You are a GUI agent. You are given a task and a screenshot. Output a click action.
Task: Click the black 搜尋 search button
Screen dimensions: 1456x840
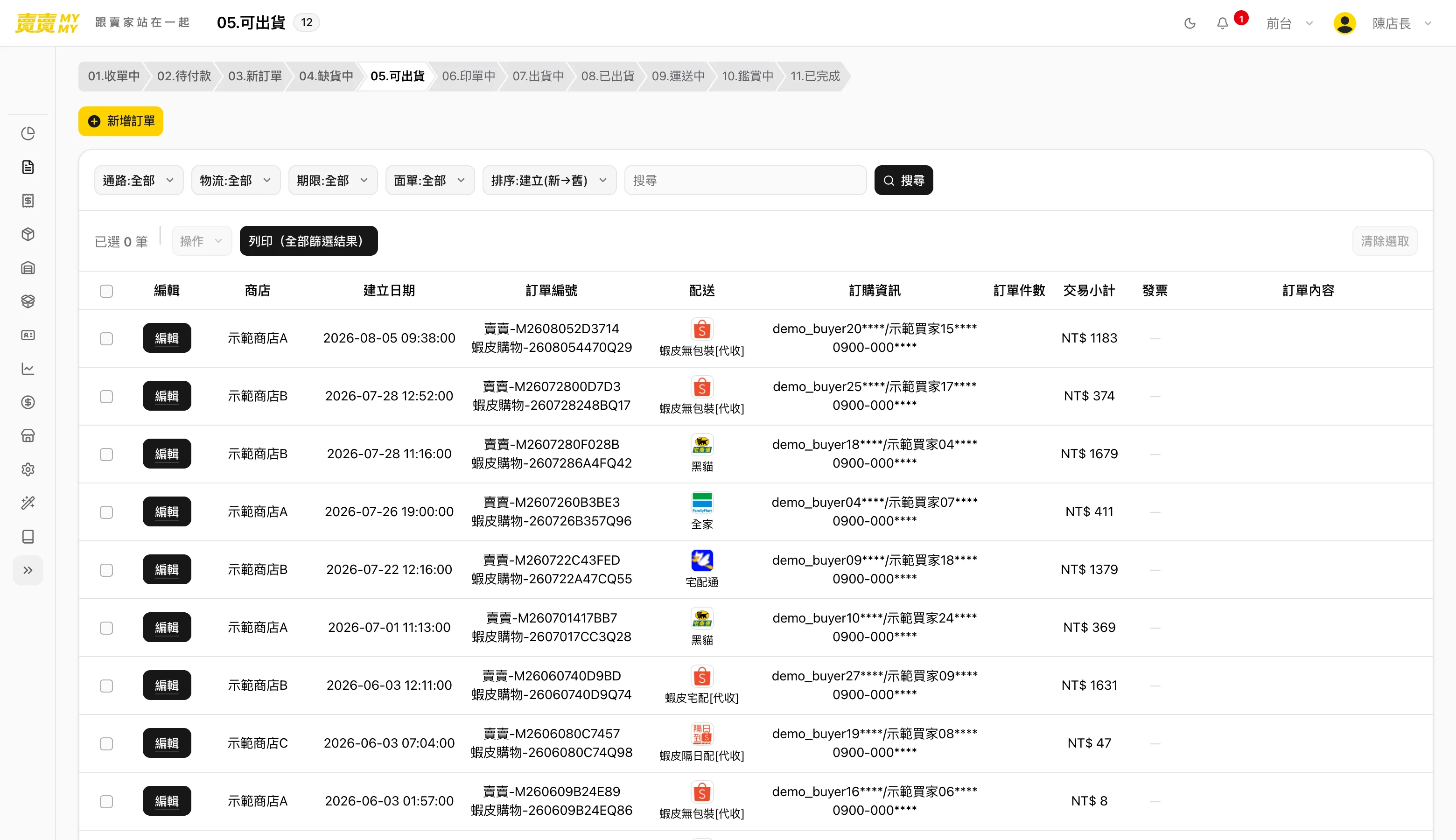point(903,181)
